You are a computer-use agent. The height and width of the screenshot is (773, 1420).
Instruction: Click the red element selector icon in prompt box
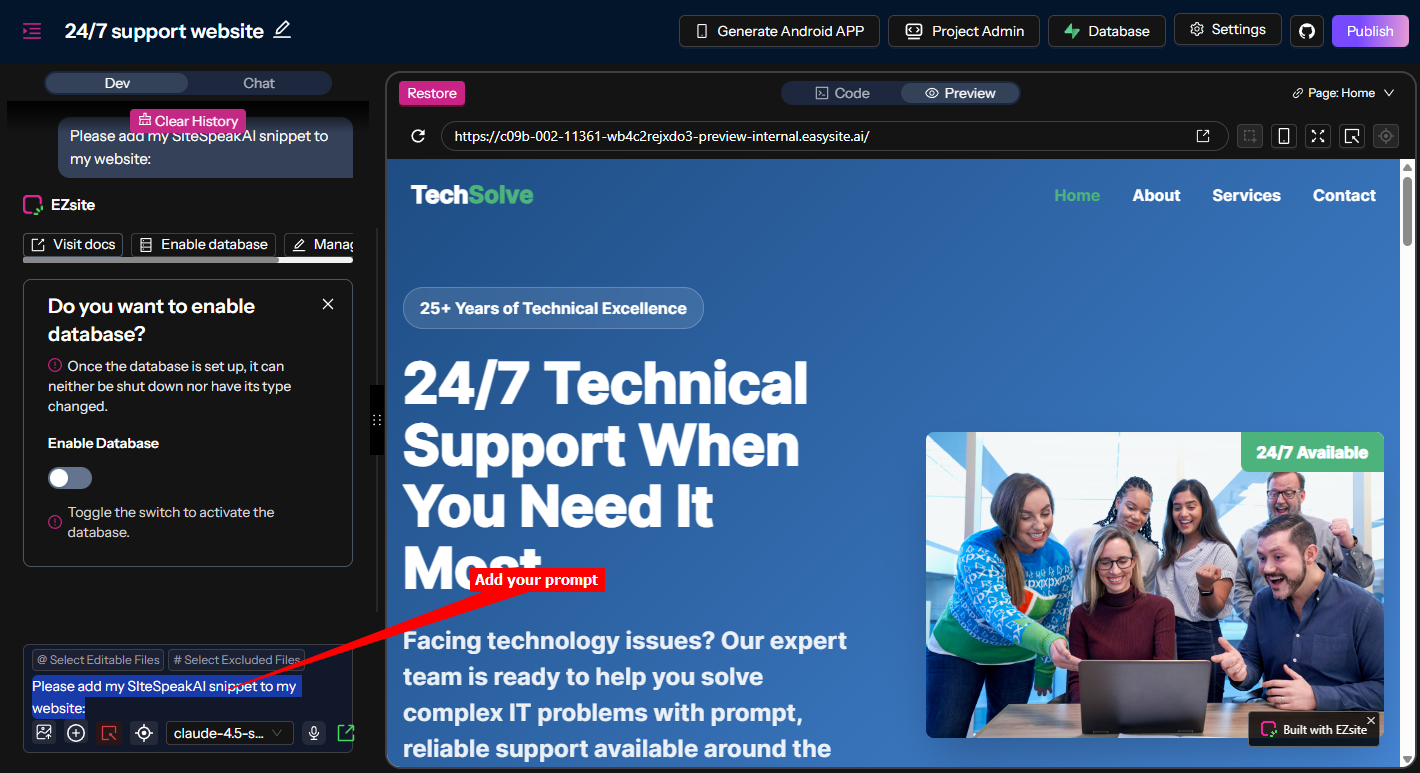pos(110,733)
